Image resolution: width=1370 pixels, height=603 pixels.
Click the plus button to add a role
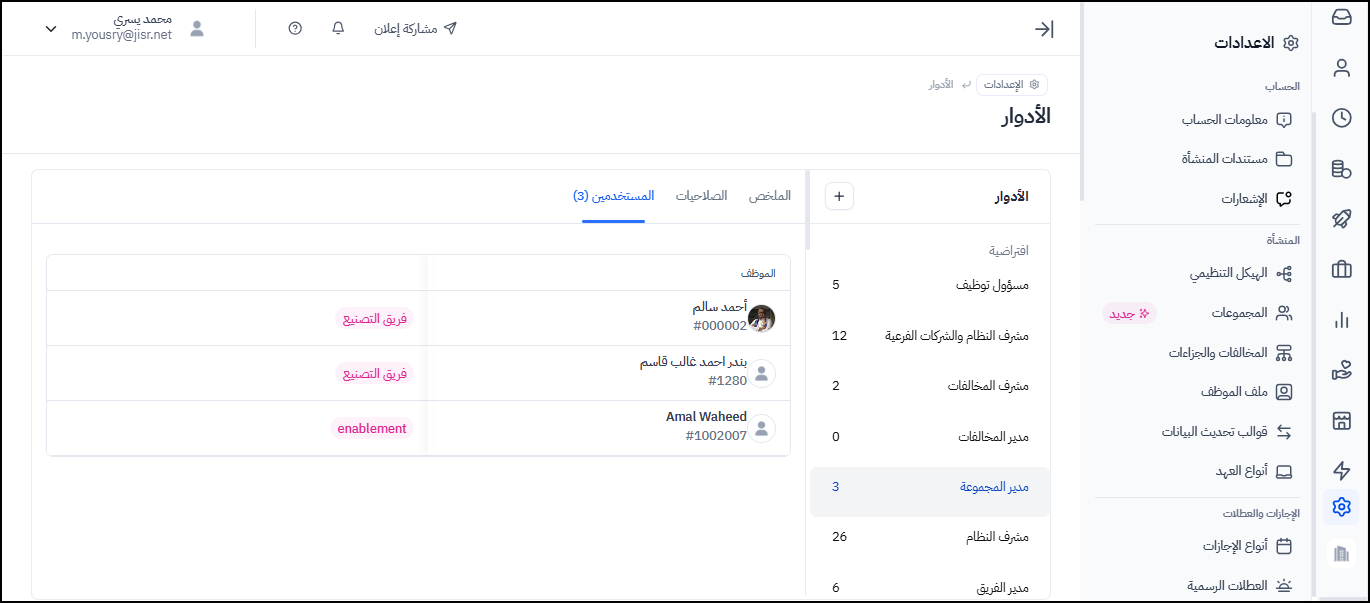(839, 196)
